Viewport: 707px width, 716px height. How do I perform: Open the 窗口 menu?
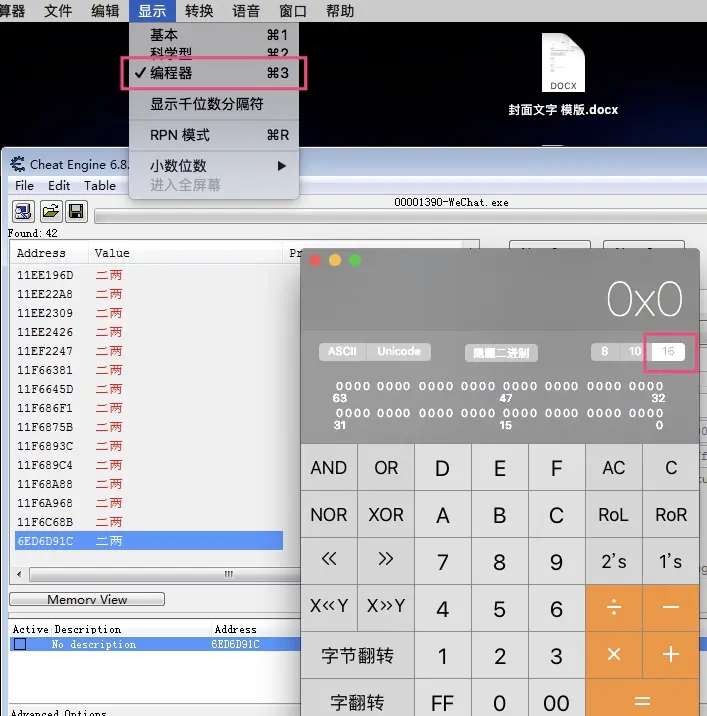tap(293, 11)
